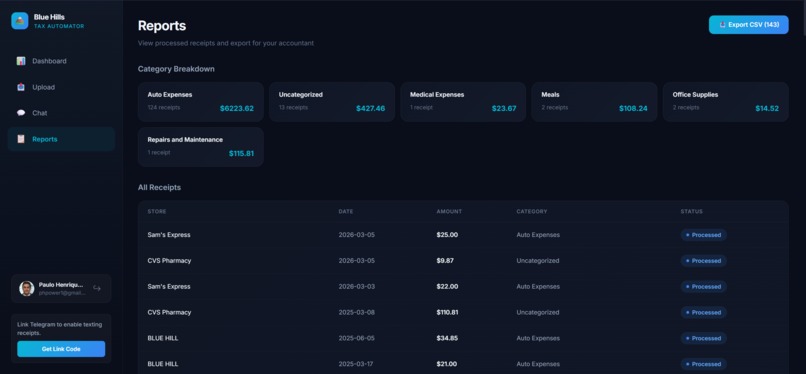
Task: Click the 2025-06-05 date cell
Action: pos(357,338)
